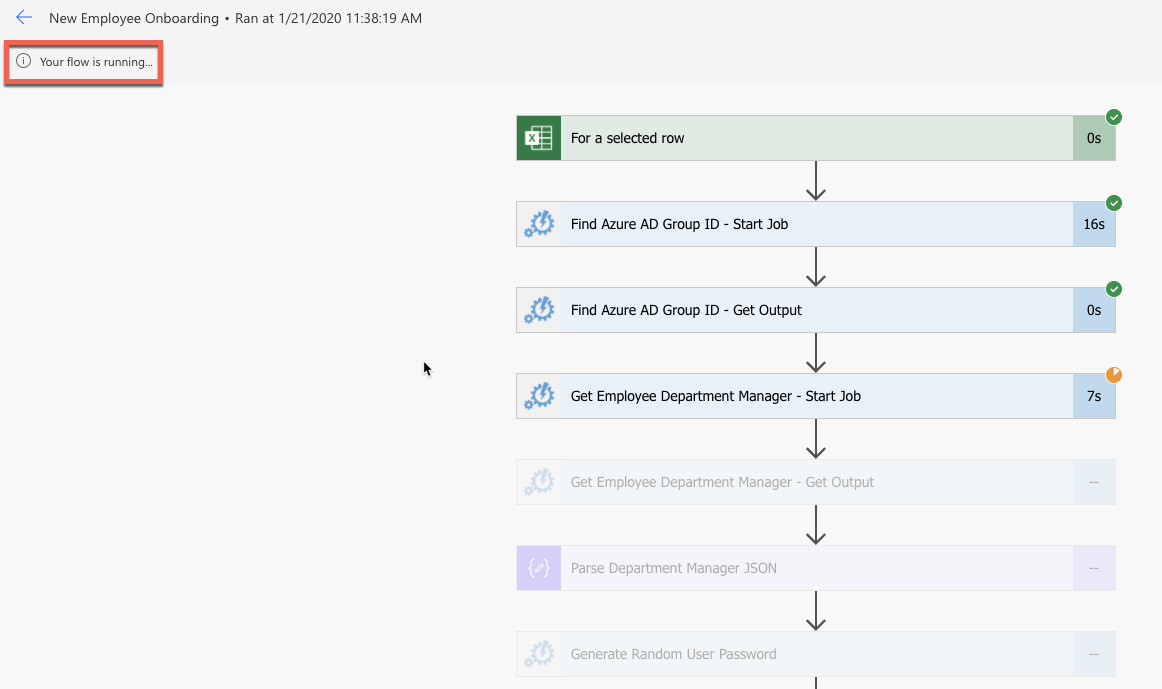Click the Excel icon on For a selected row

click(x=539, y=138)
